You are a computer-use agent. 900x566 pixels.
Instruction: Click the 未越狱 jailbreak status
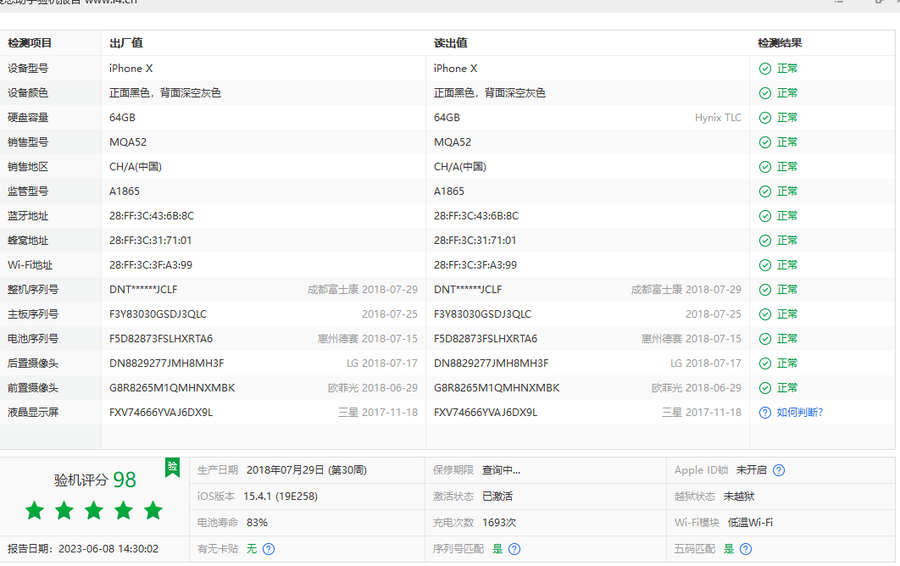tap(739, 497)
